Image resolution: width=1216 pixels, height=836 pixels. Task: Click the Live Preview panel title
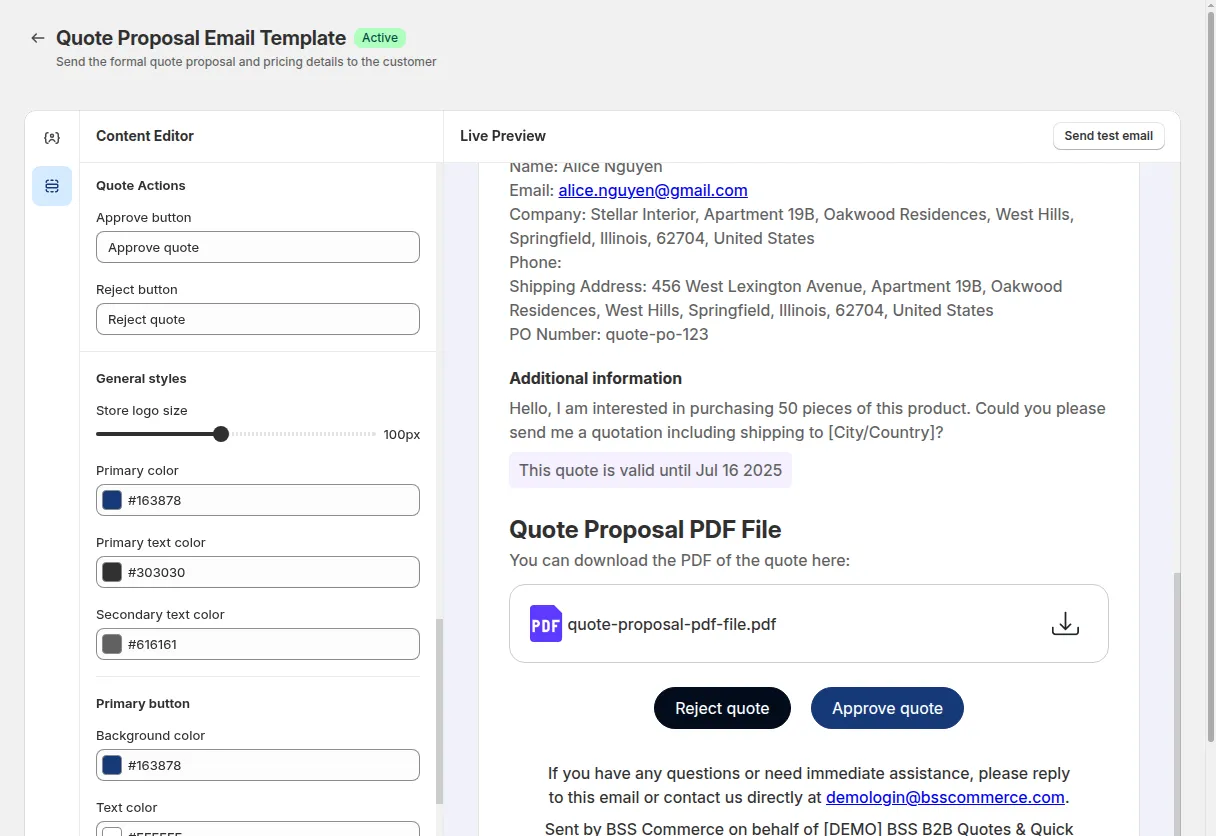pyautogui.click(x=503, y=136)
